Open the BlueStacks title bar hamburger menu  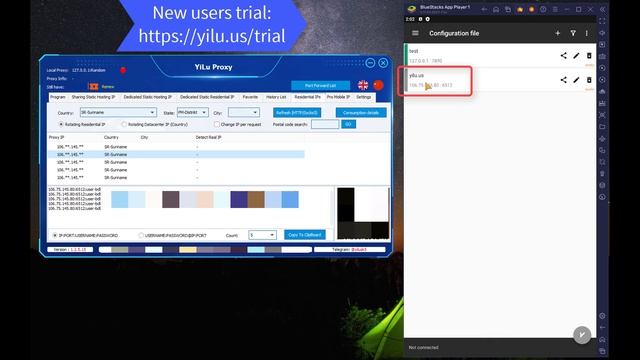click(555, 9)
